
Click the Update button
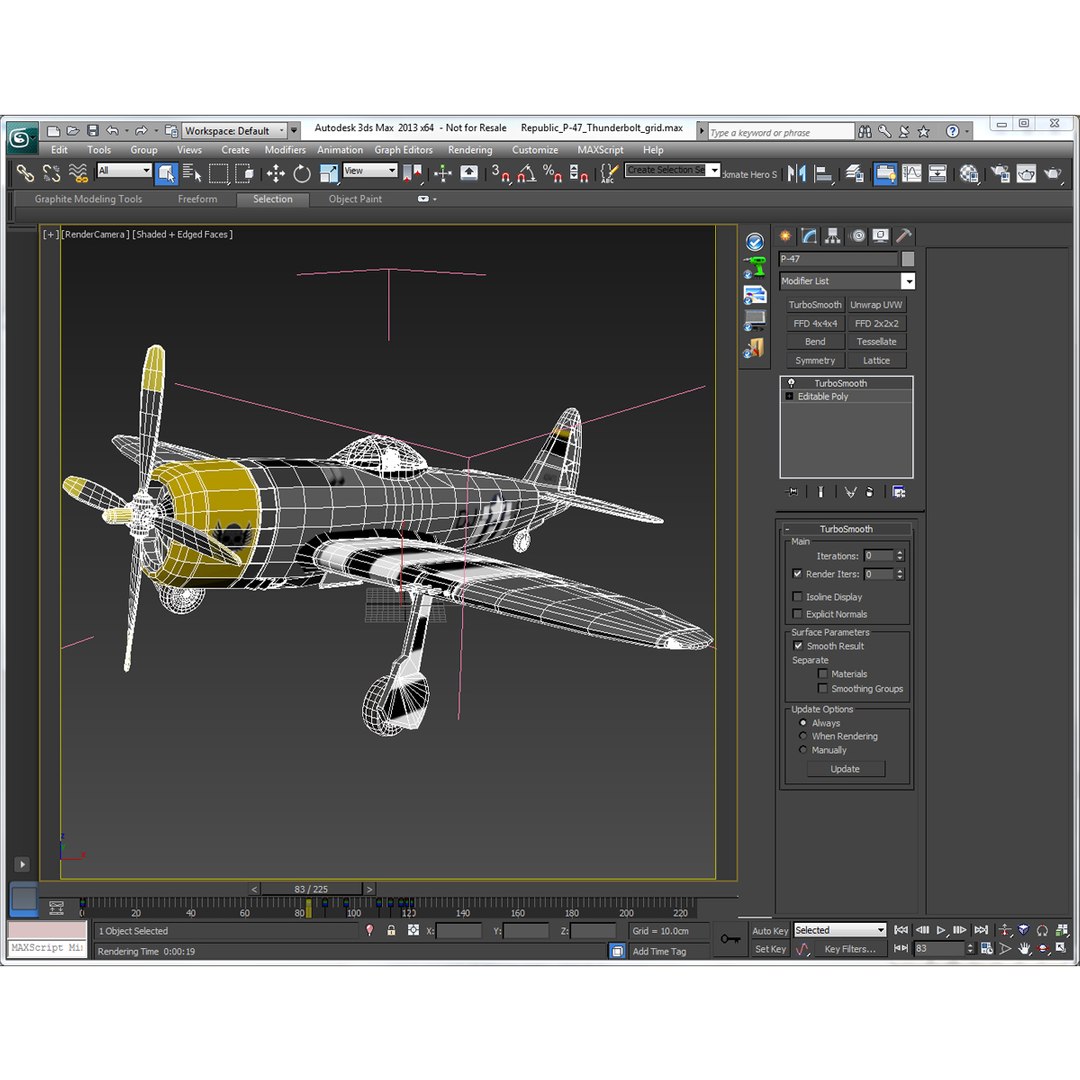[845, 769]
